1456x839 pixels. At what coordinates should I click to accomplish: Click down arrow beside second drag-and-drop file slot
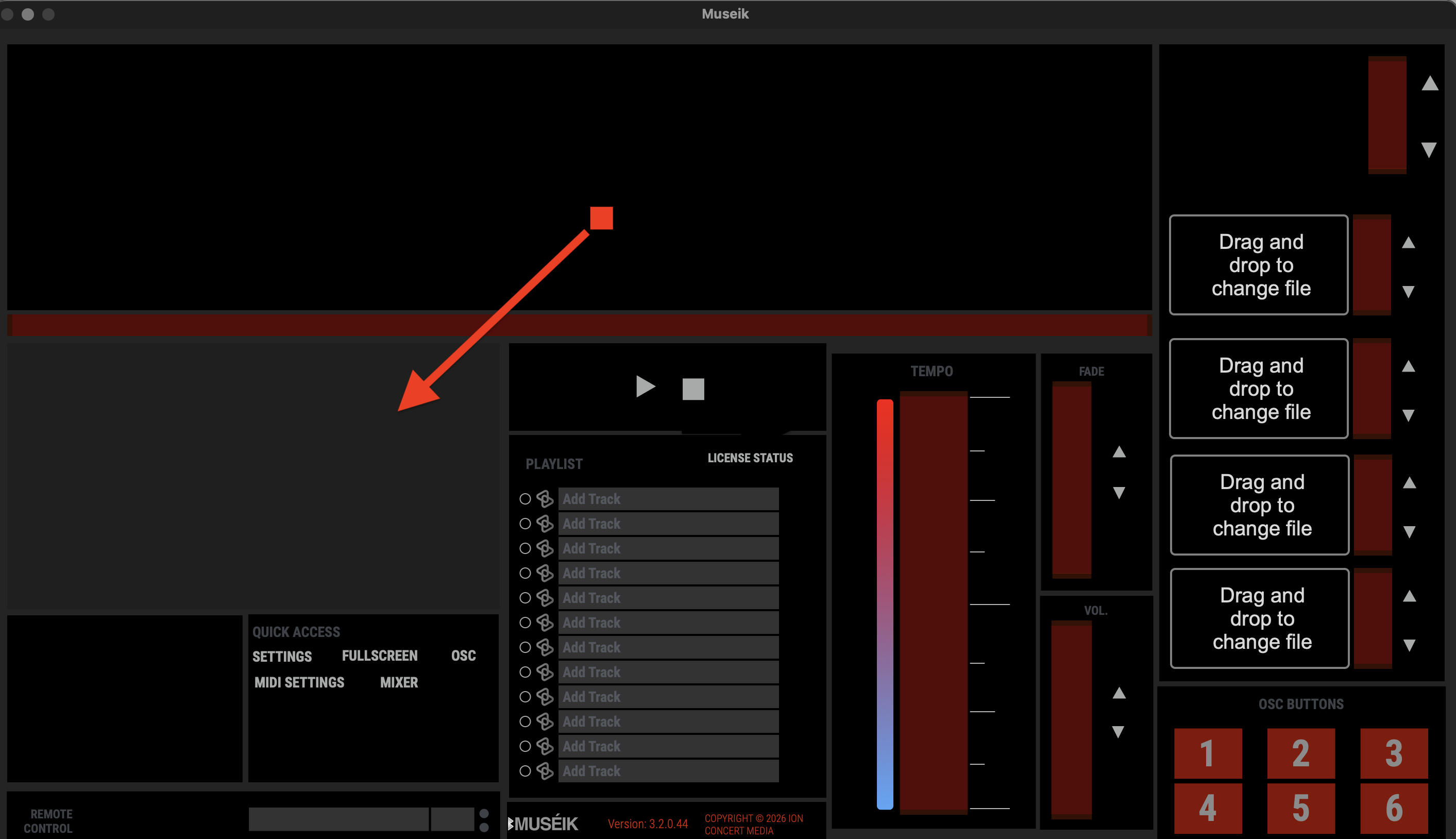[1408, 415]
